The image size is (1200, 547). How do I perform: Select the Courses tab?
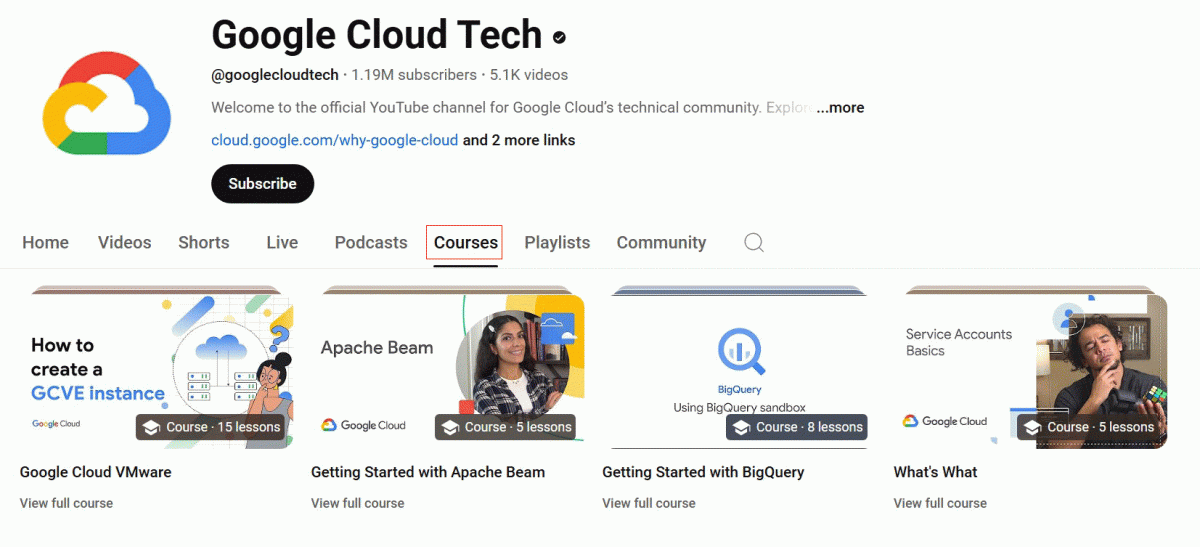(x=465, y=242)
